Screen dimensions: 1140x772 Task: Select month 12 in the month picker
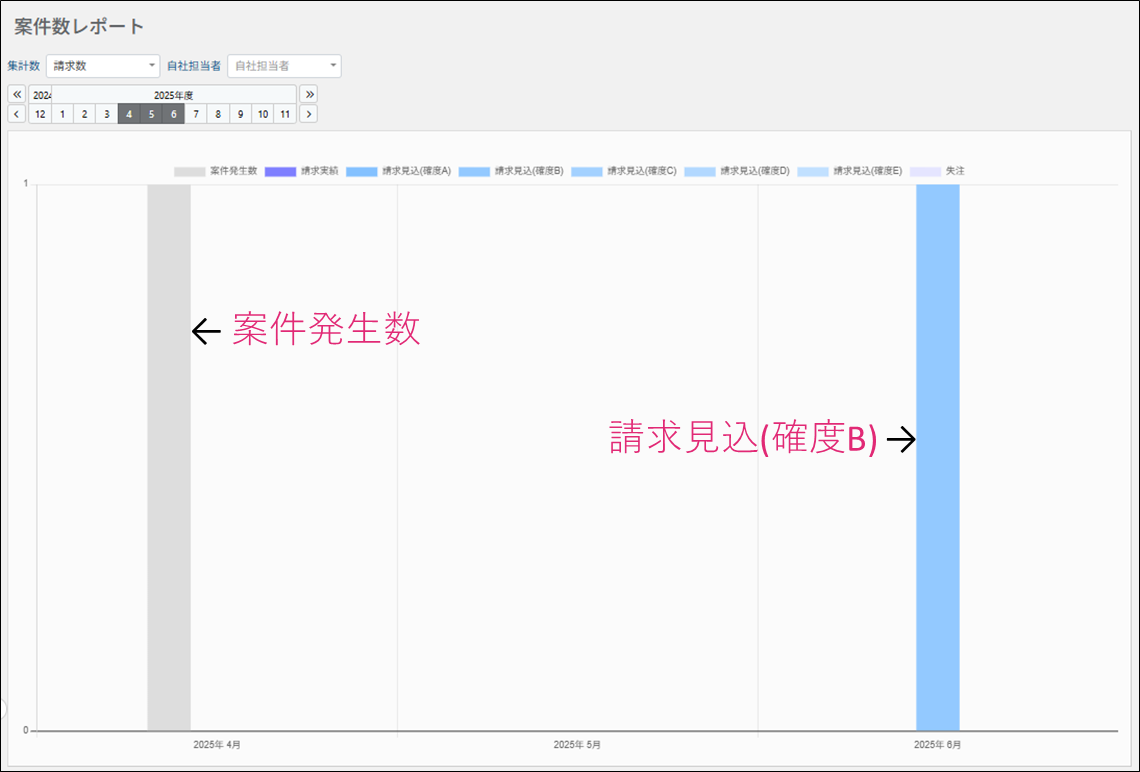coord(40,114)
